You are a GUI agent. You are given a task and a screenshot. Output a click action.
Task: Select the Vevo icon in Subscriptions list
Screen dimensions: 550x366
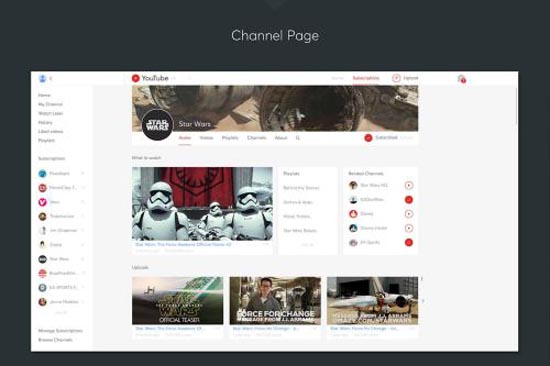tap(42, 202)
